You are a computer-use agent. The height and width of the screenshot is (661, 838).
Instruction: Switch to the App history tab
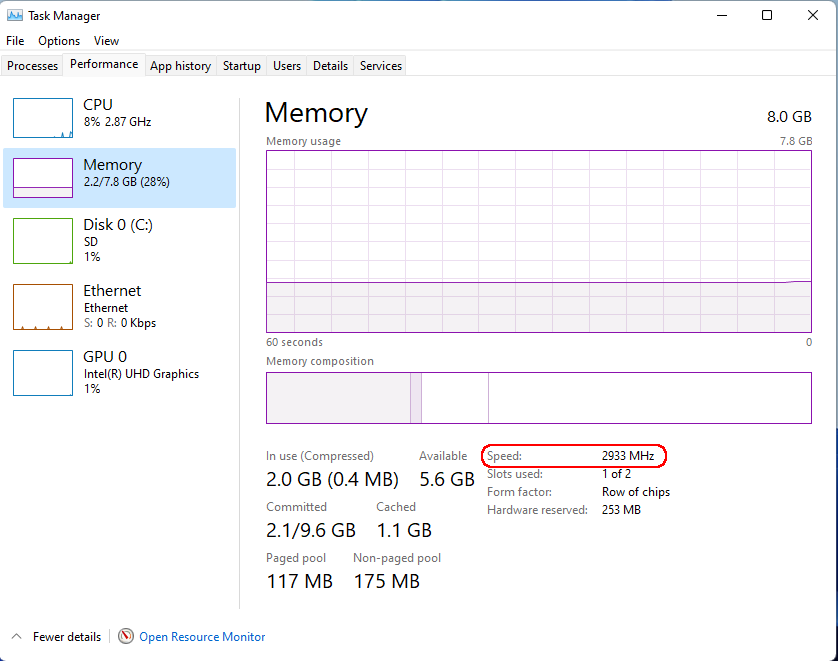[x=180, y=66]
